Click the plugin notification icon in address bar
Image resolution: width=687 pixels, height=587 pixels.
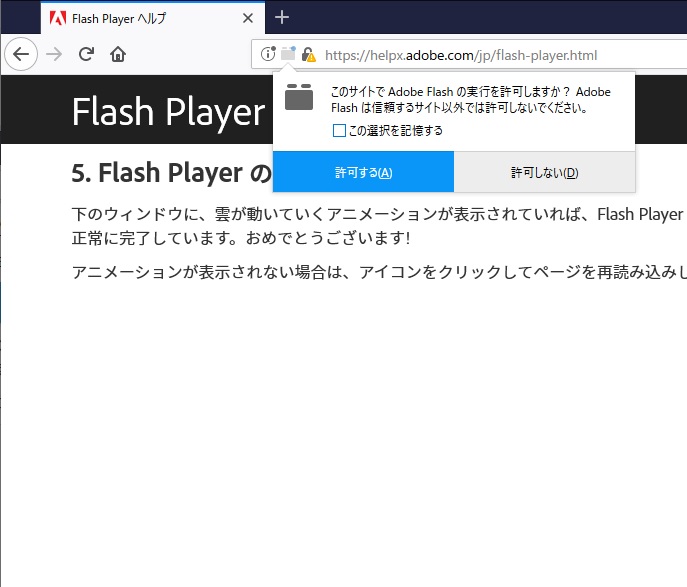tap(288, 55)
